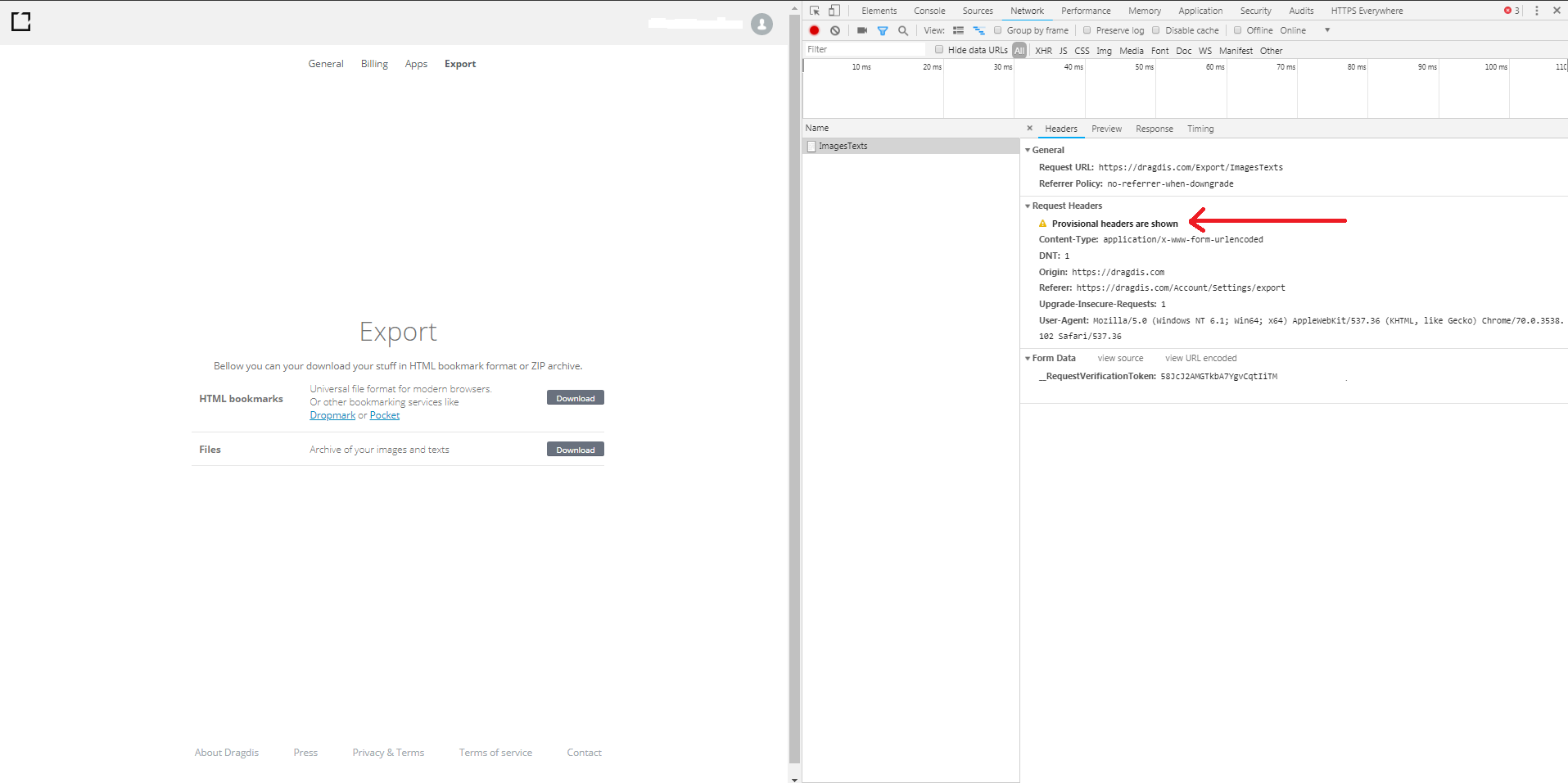Close the request details pane
This screenshot has height=783, width=1568.
(1030, 129)
